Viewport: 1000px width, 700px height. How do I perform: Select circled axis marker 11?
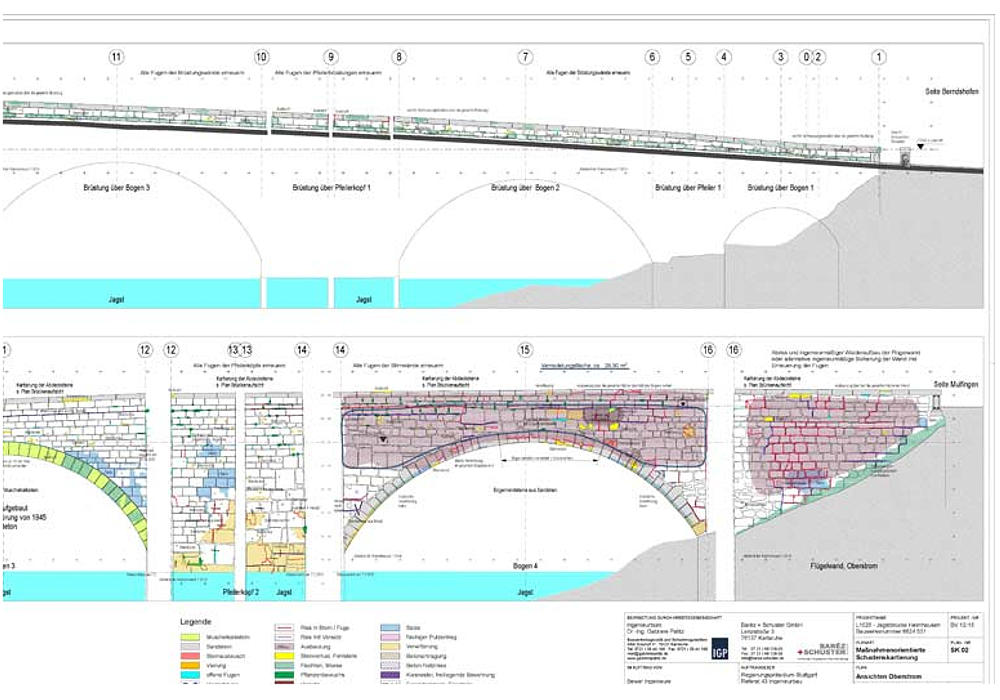tap(117, 57)
